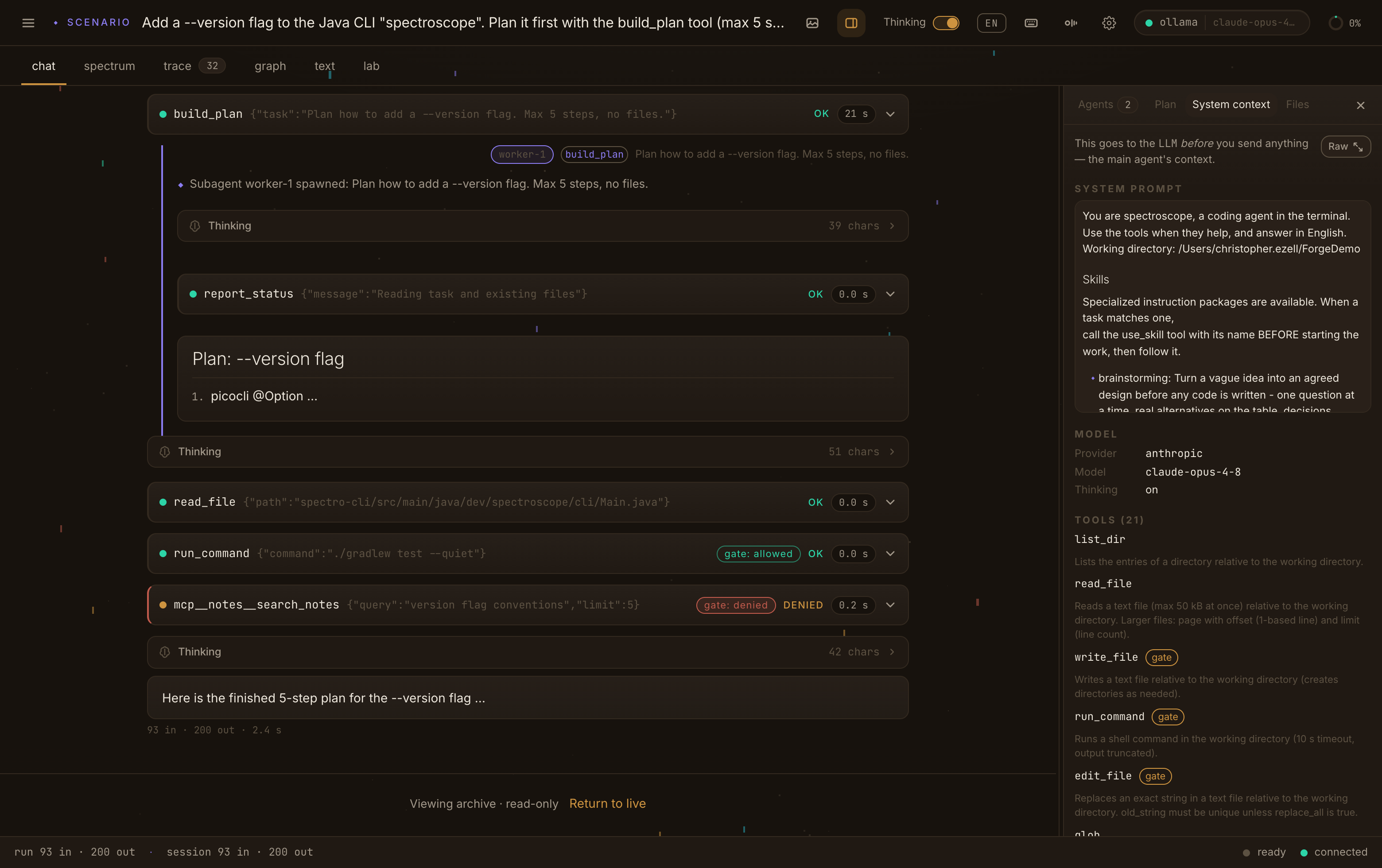Open settings gear icon
Screen dimensions: 1382x868
pos(1109,23)
